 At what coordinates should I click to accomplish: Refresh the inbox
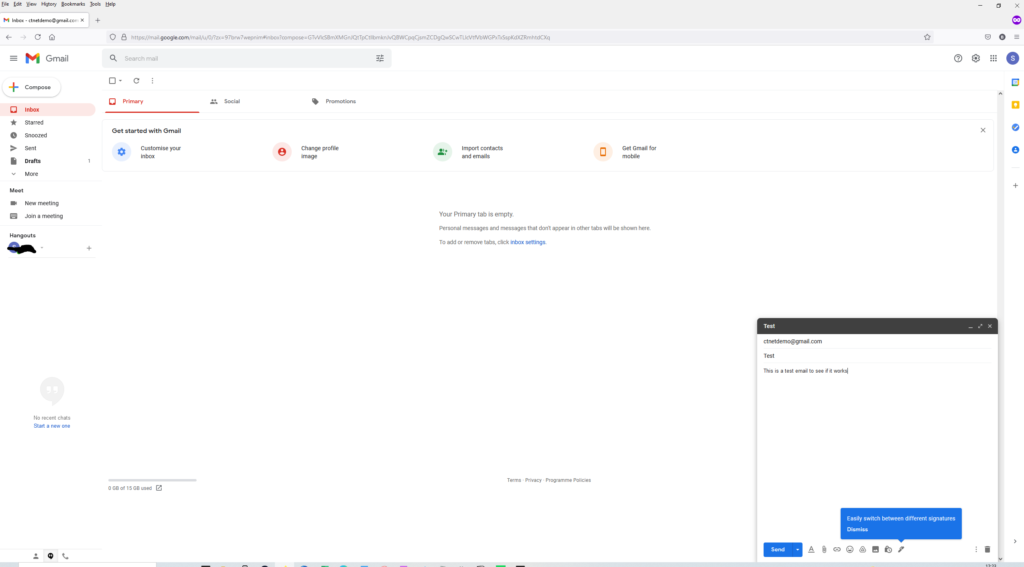pos(136,81)
